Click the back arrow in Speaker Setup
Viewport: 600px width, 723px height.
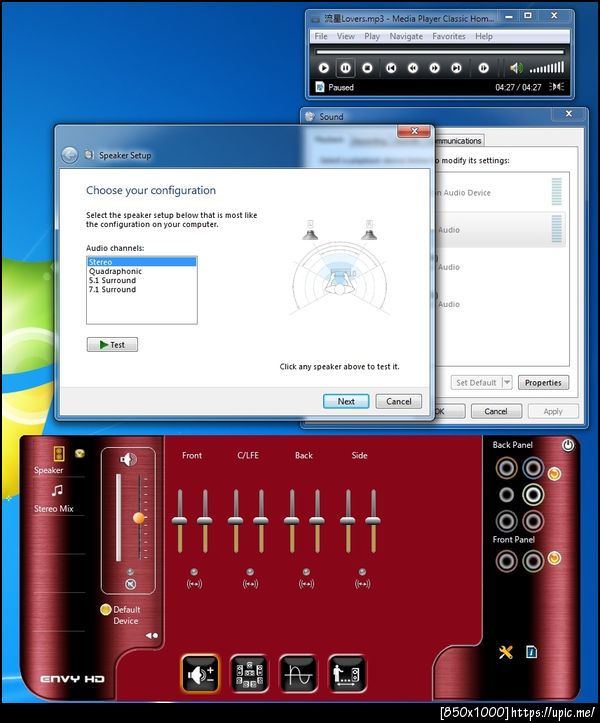70,155
